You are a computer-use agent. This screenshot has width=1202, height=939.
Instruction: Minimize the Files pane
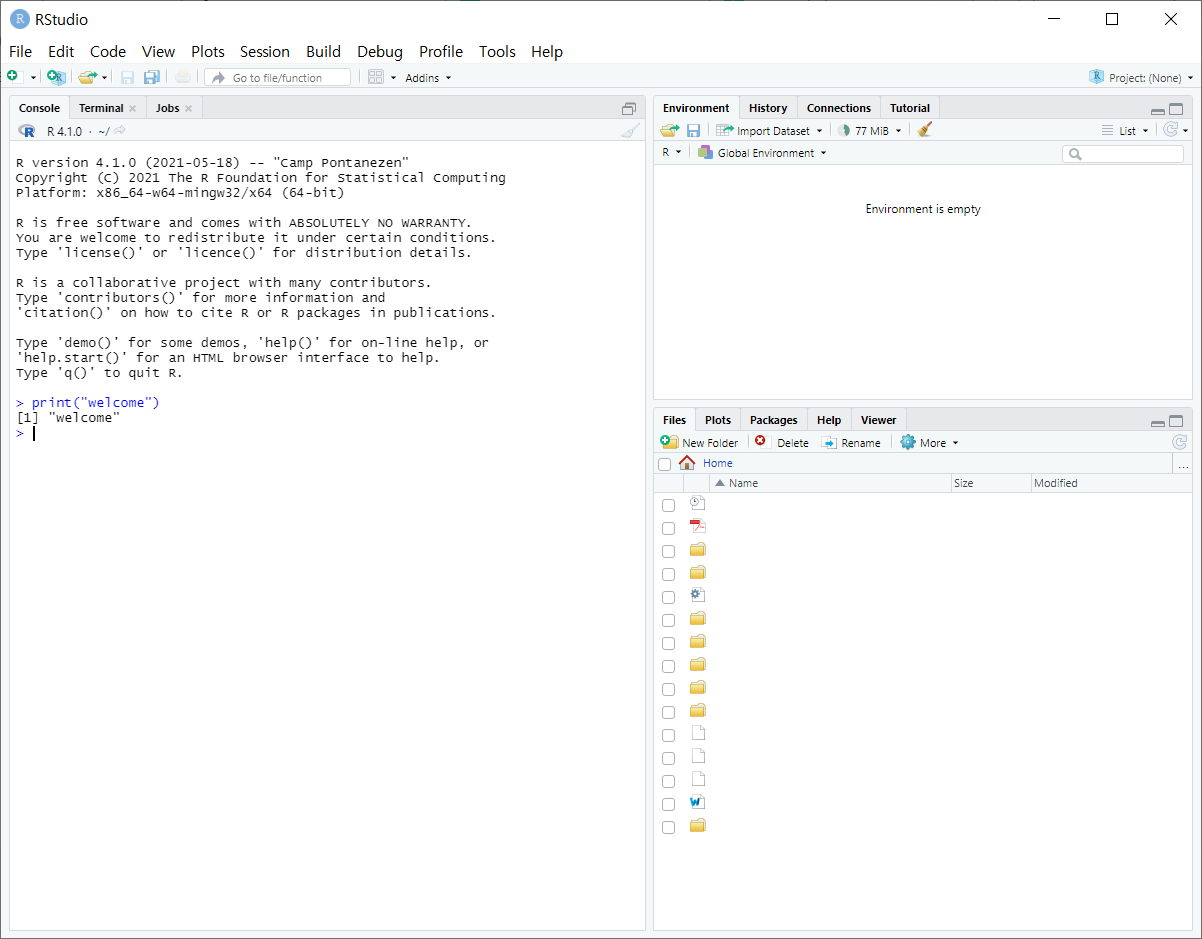[1158, 422]
